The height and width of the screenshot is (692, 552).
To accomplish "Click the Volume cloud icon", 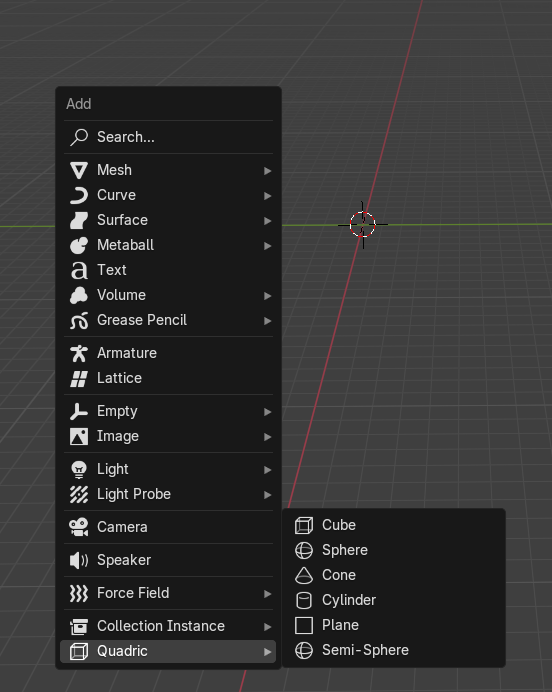I will (79, 295).
